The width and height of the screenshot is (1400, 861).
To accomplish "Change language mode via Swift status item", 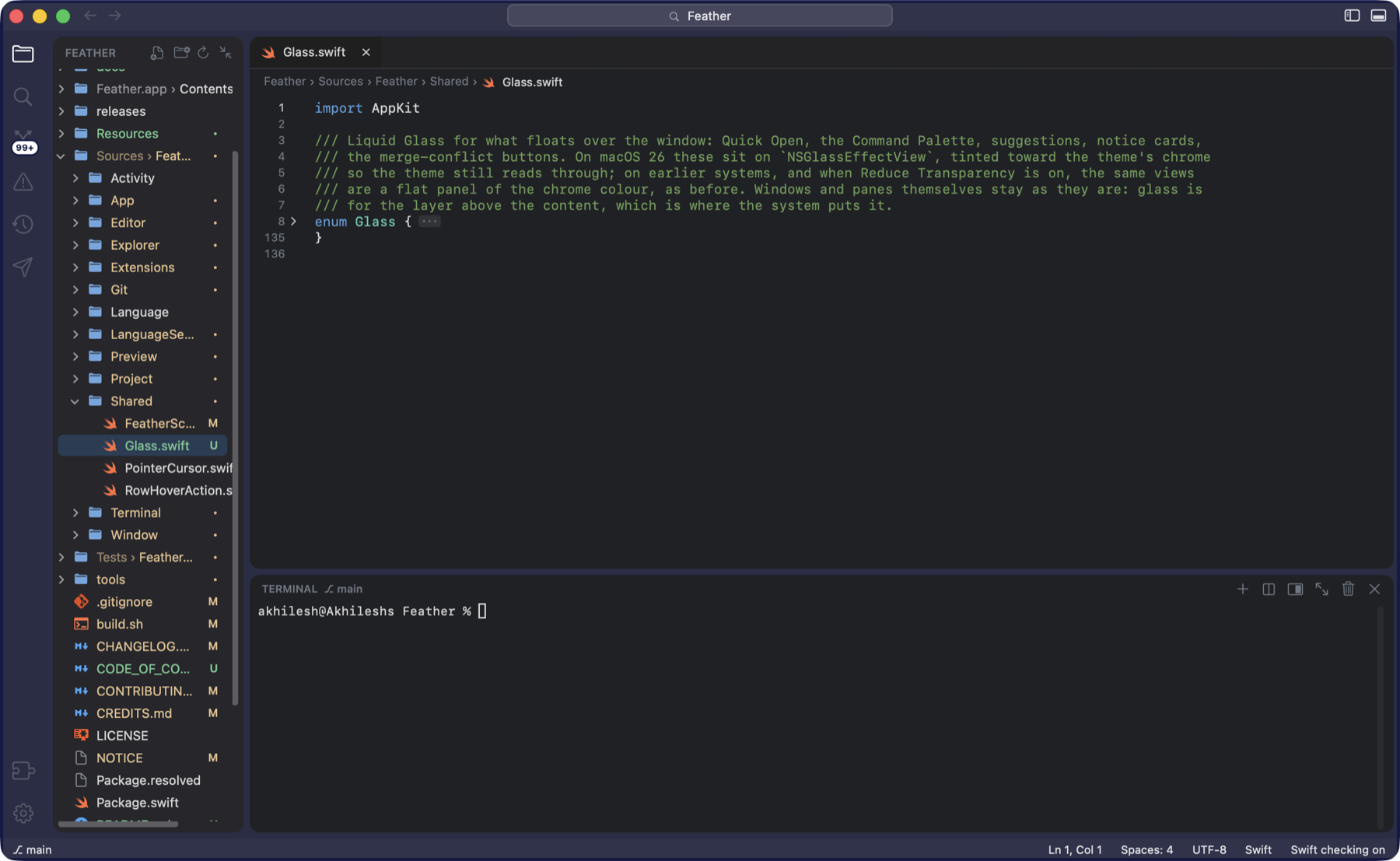I will point(1258,849).
